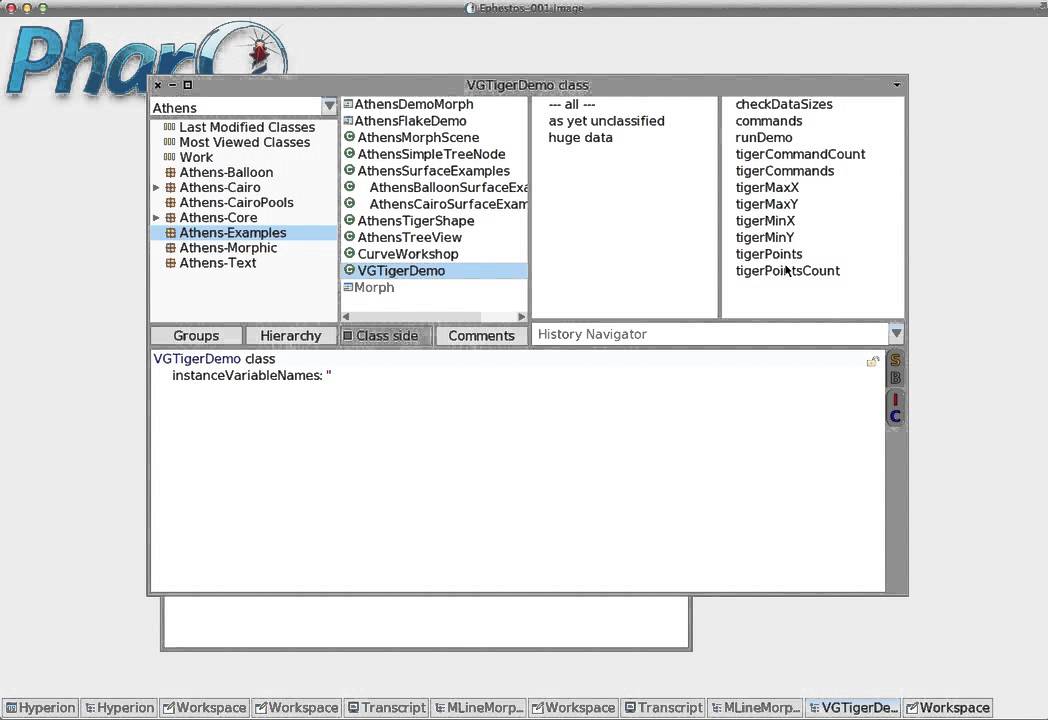Click the Hierarchy button
The width and height of the screenshot is (1048, 720).
point(291,336)
